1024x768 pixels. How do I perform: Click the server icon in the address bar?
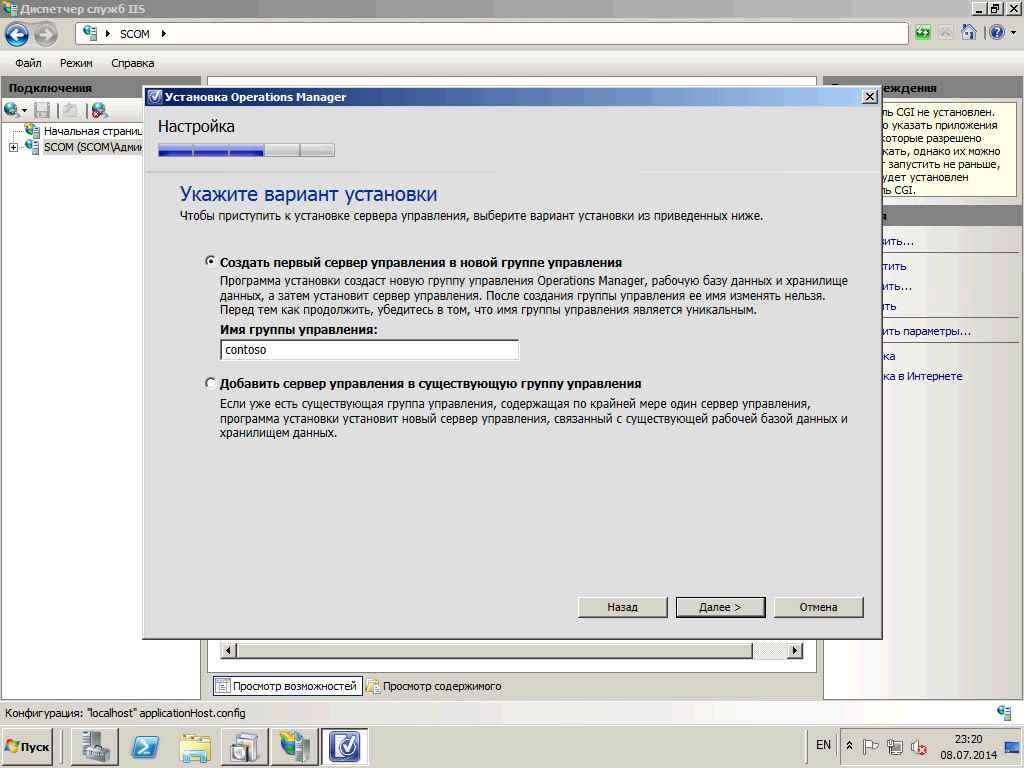click(90, 33)
